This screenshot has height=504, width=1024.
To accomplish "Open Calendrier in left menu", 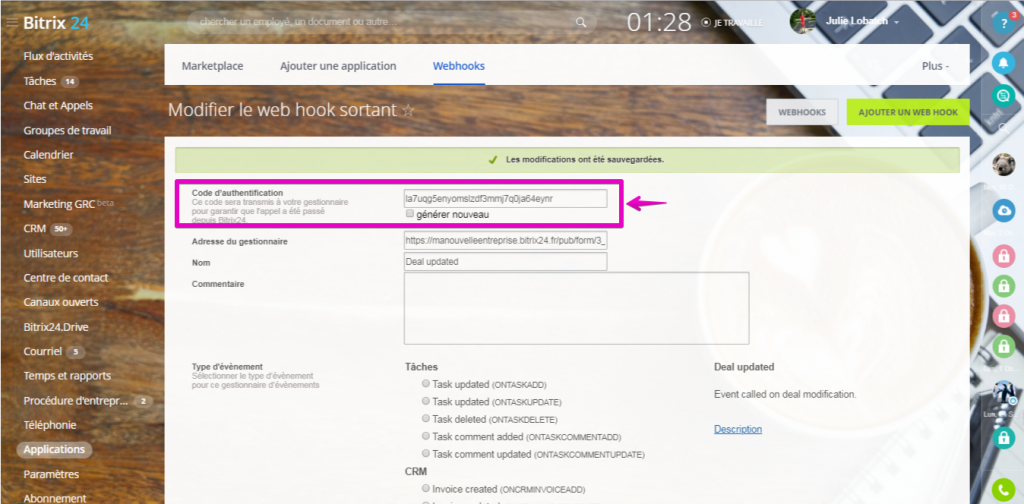I will point(48,155).
